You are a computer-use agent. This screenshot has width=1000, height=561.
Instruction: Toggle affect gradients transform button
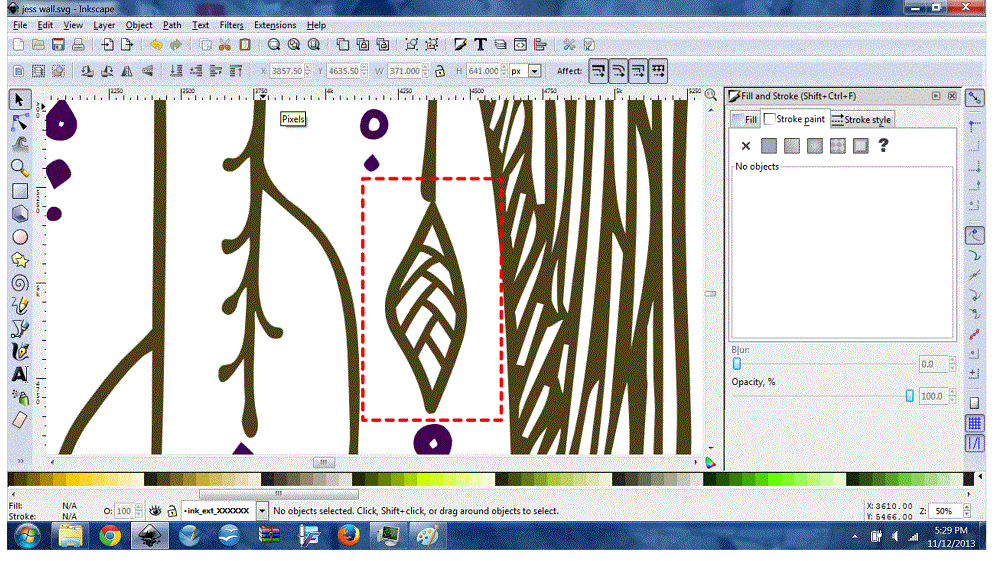[x=638, y=71]
